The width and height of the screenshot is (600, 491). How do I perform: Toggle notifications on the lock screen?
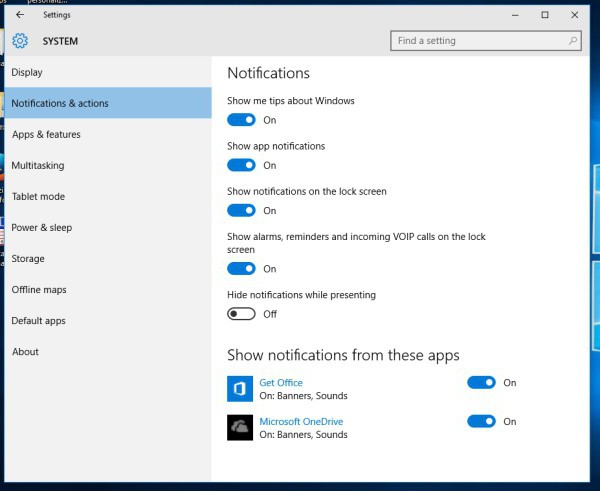point(241,210)
